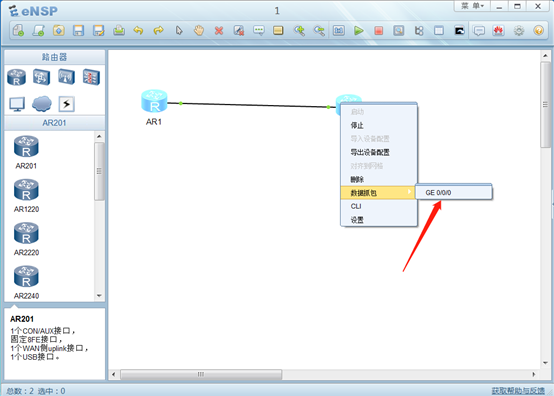The height and width of the screenshot is (396, 554).
Task: Select the PC terminal category icon
Action: point(17,104)
